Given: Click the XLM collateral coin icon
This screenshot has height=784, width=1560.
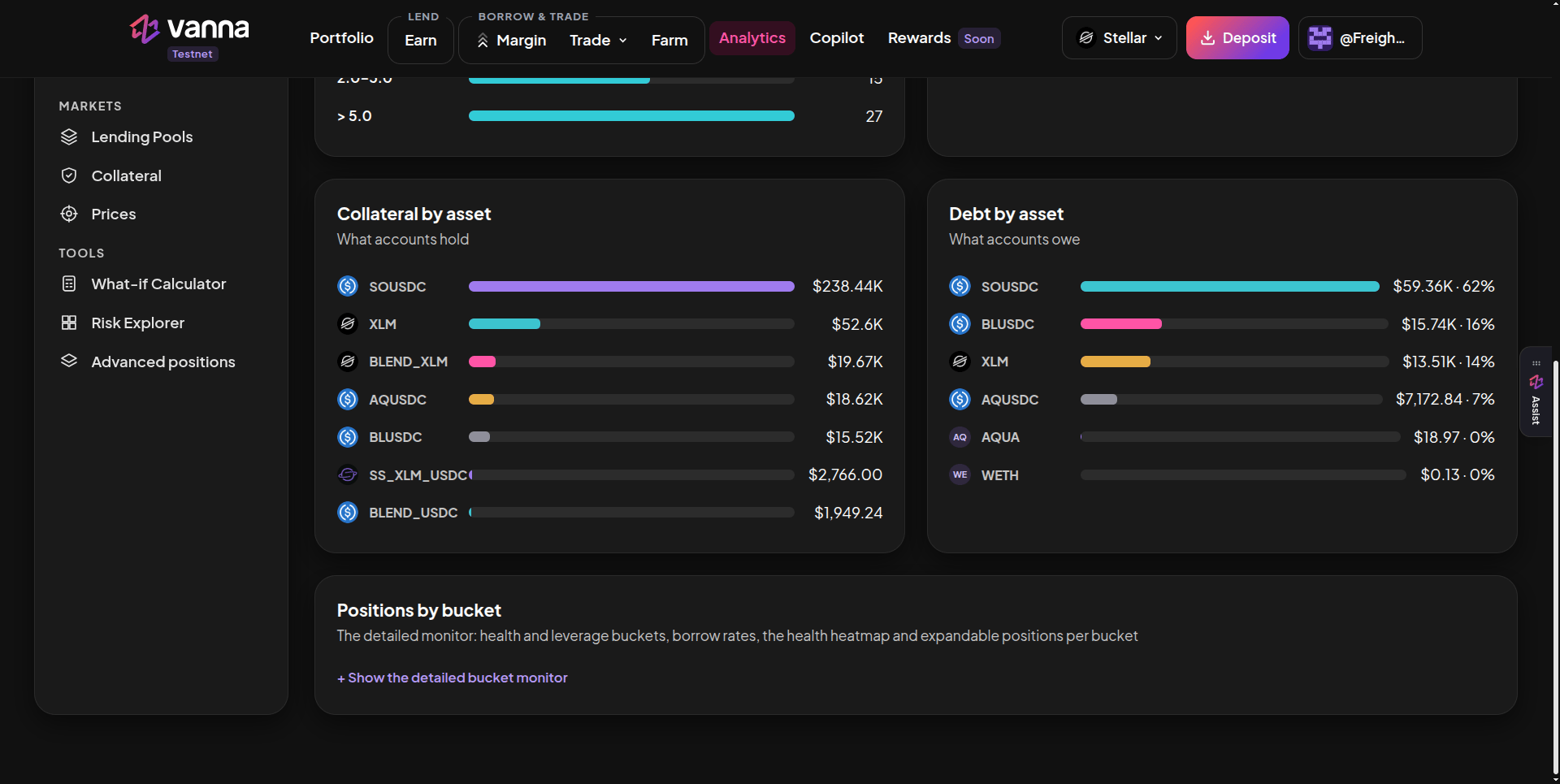Looking at the screenshot, I should click(348, 323).
